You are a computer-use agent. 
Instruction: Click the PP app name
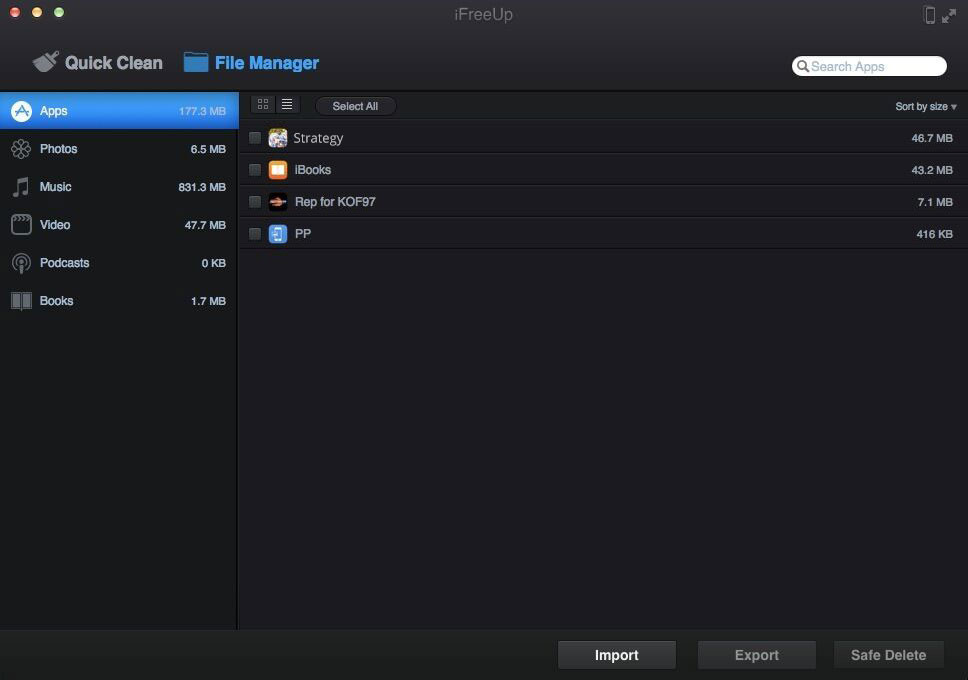[x=303, y=234]
